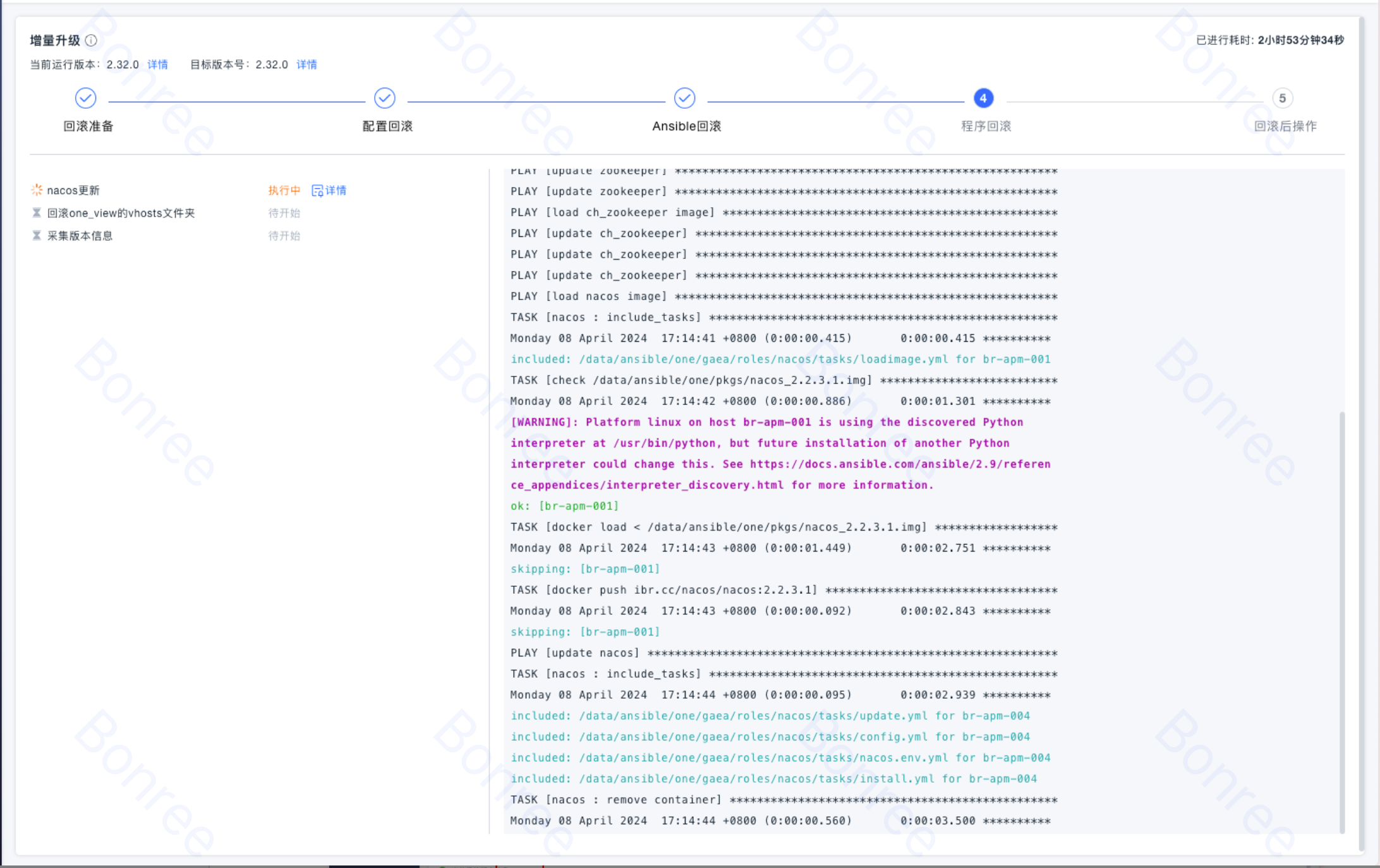Open 详情 link for nacos更新 task
This screenshot has width=1380, height=868.
(x=336, y=190)
